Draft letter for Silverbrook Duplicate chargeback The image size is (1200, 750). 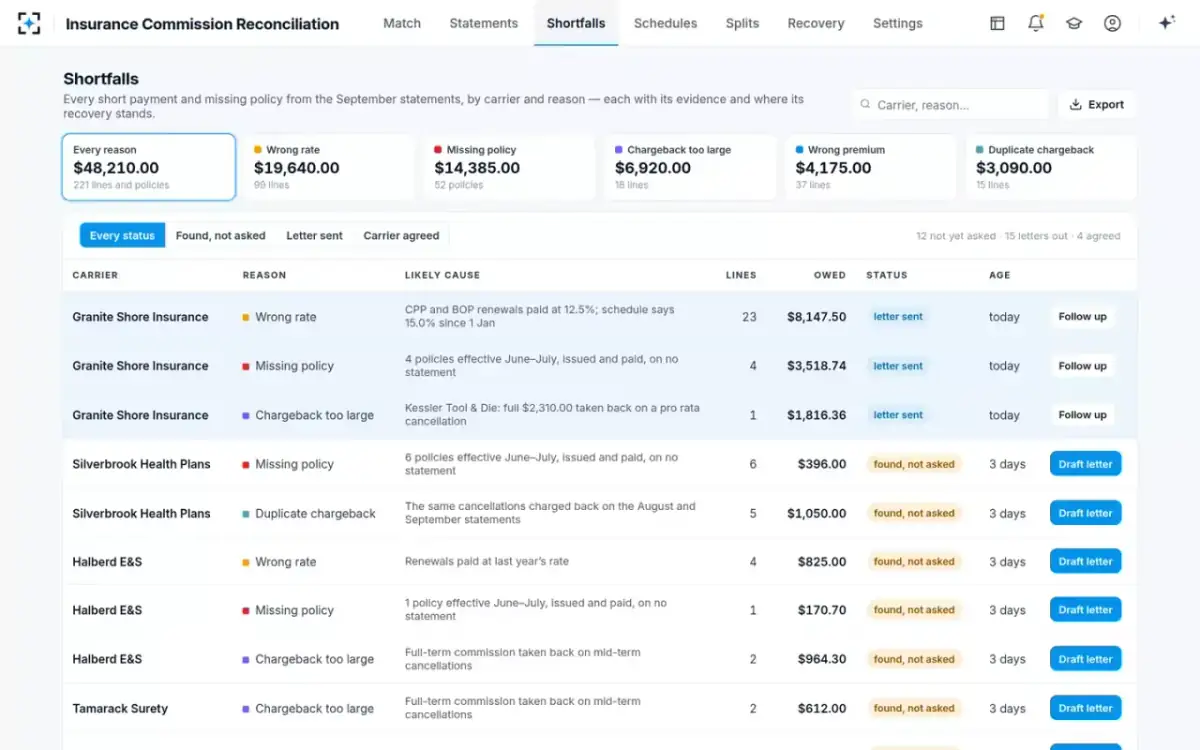click(x=1085, y=513)
